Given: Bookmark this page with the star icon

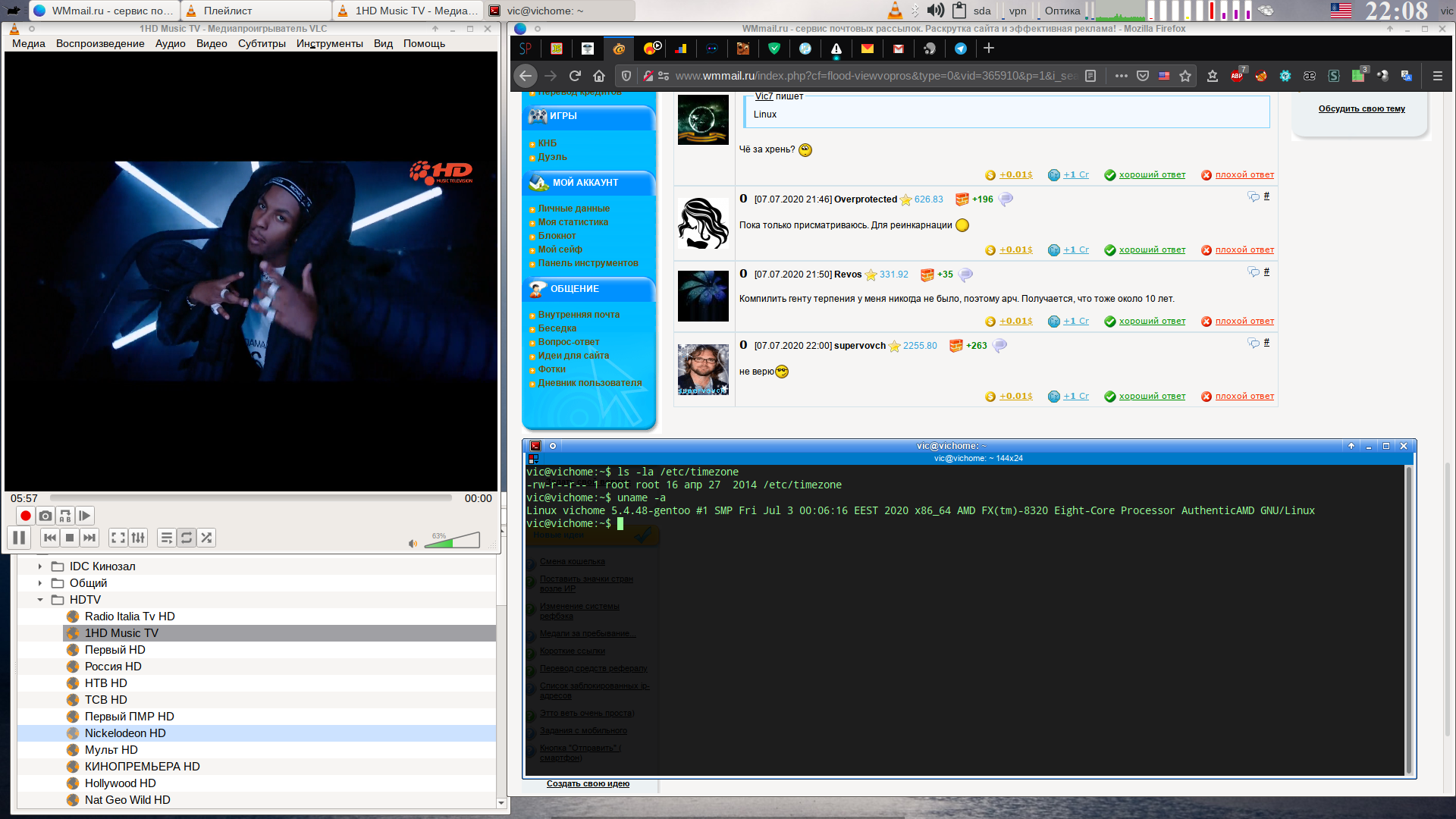Looking at the screenshot, I should click(x=1185, y=76).
